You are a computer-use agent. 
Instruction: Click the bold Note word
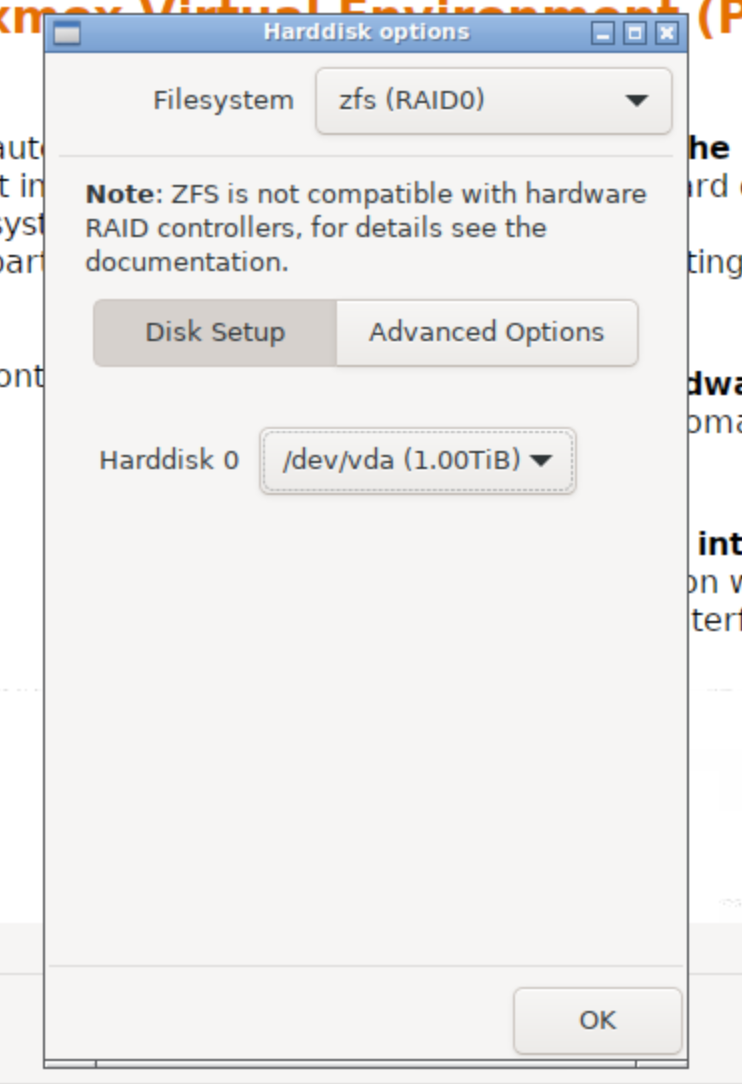[120, 194]
